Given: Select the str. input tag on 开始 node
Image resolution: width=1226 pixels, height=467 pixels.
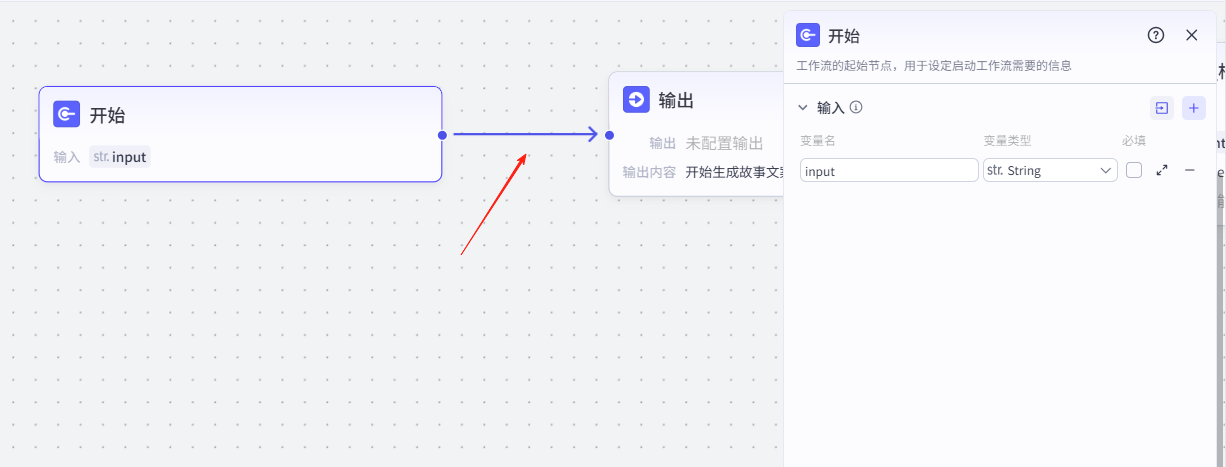Looking at the screenshot, I should click(x=120, y=157).
